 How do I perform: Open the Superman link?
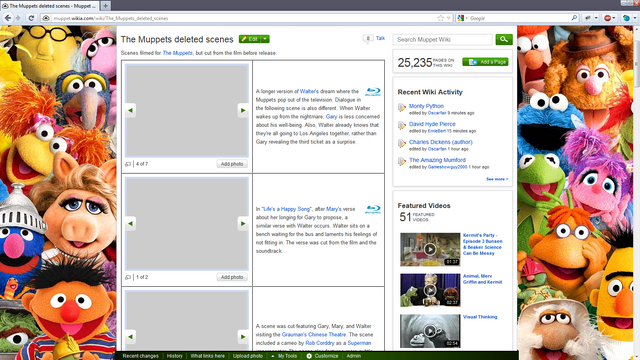(359, 343)
